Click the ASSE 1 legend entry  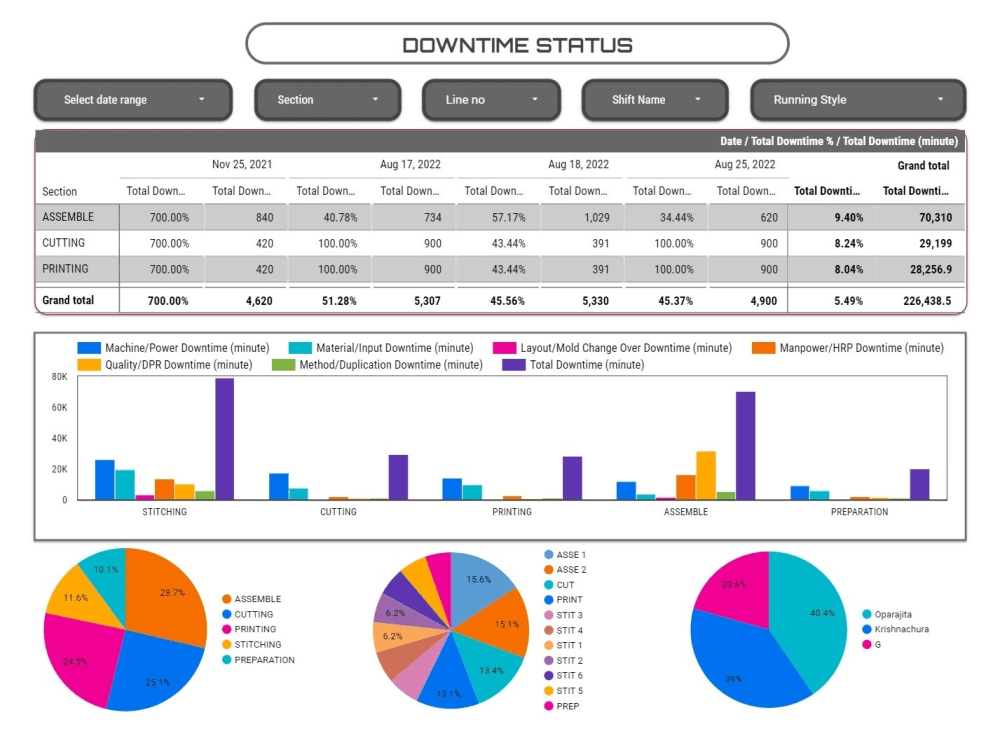[x=565, y=555]
